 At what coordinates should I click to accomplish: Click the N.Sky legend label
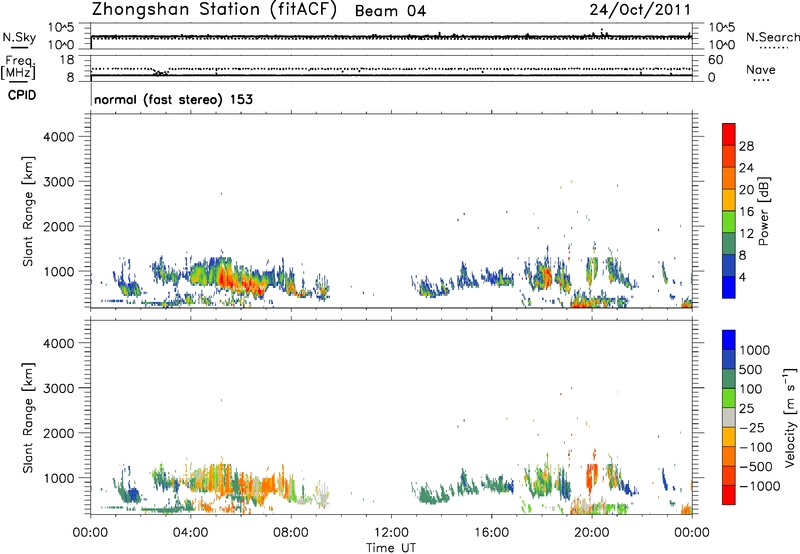[x=19, y=37]
